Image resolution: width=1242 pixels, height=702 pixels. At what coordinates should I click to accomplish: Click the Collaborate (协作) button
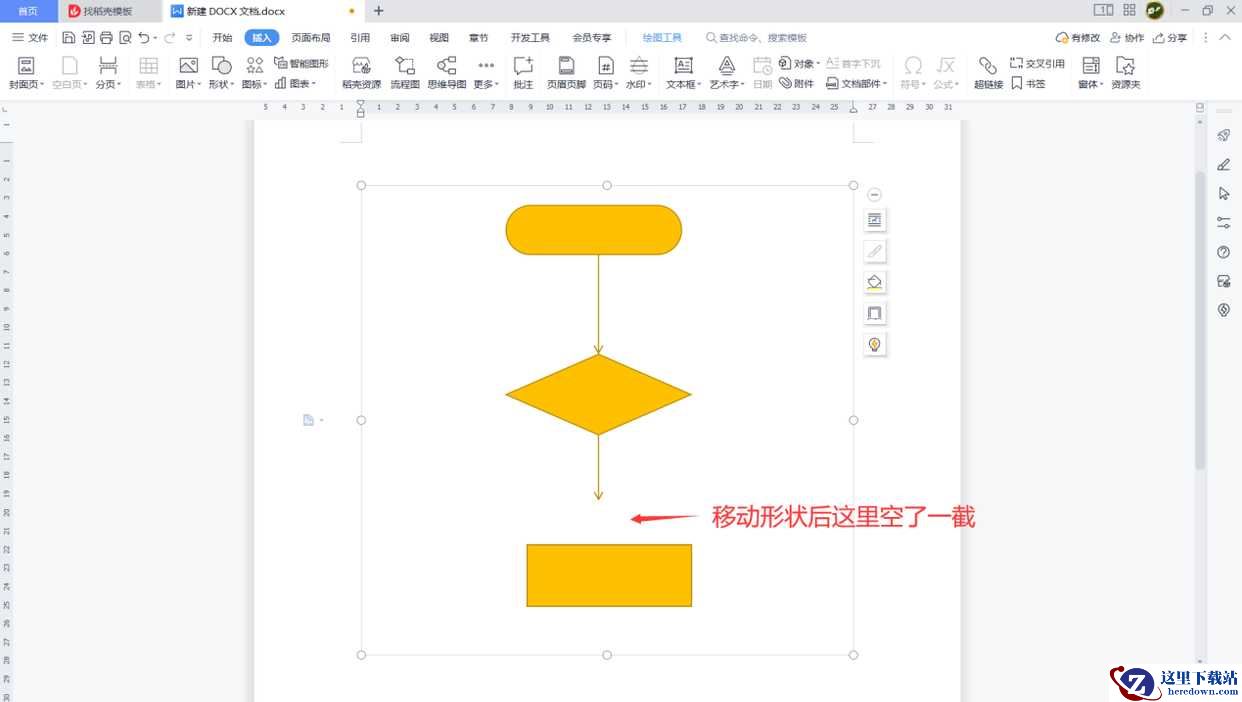1127,38
